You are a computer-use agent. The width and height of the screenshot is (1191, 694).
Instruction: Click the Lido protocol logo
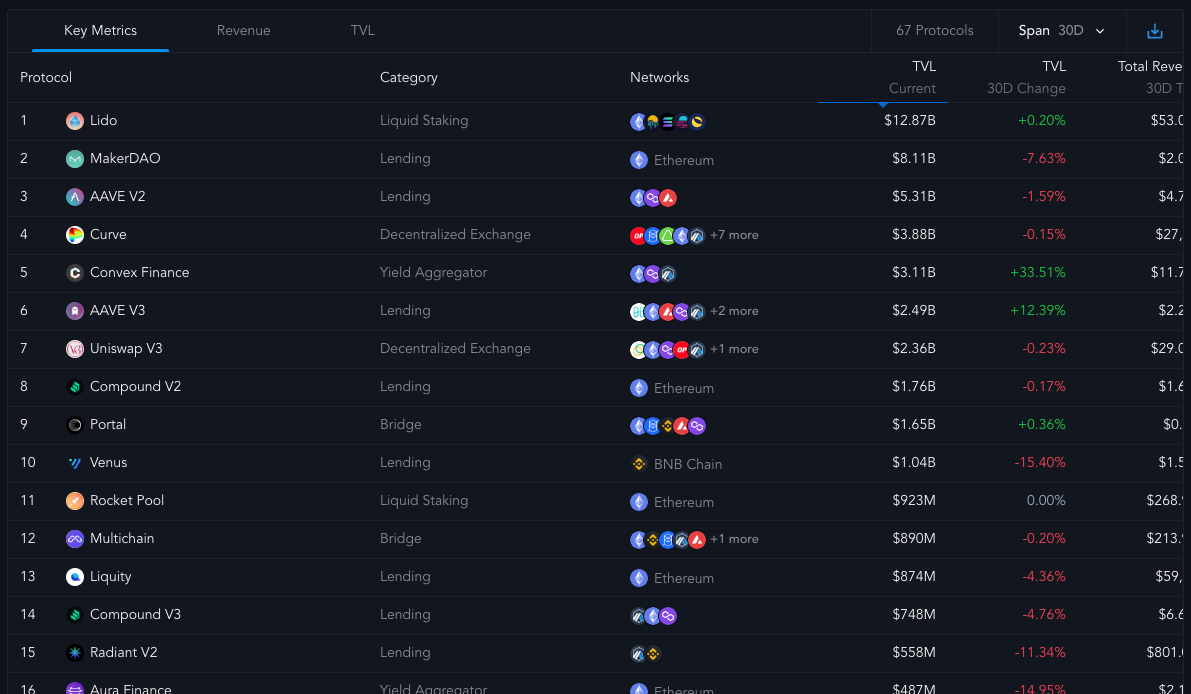tap(74, 121)
